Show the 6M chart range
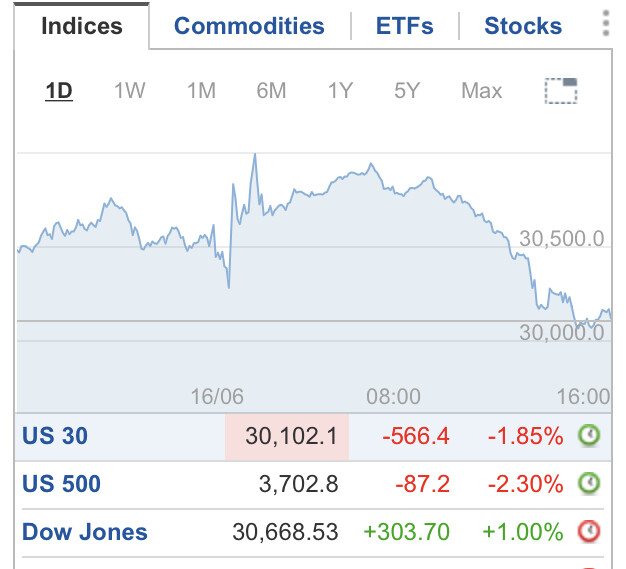Screen dimensions: 626x569 point(271,91)
